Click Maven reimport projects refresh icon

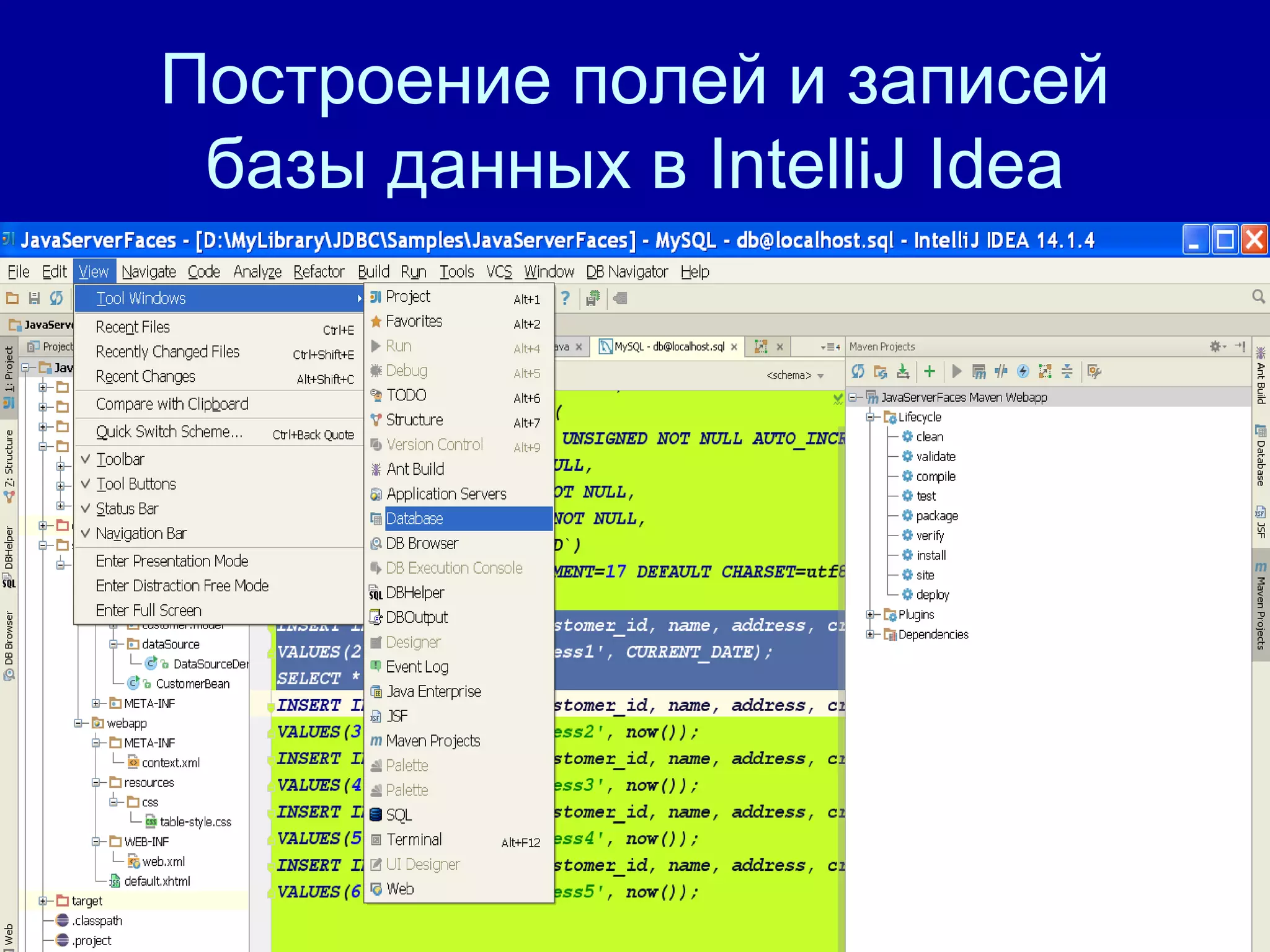[858, 371]
